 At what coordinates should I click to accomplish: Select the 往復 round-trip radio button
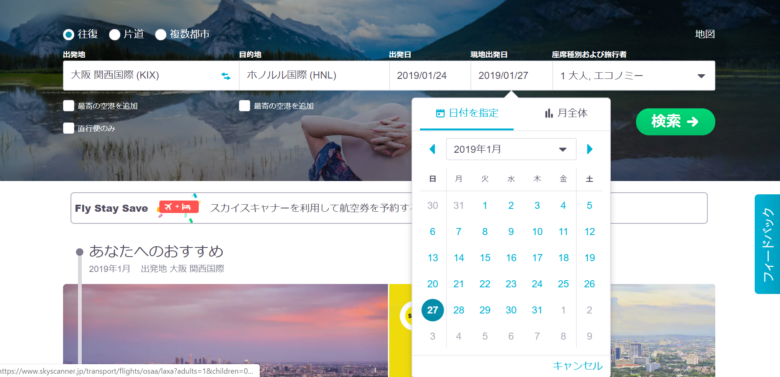tap(69, 35)
